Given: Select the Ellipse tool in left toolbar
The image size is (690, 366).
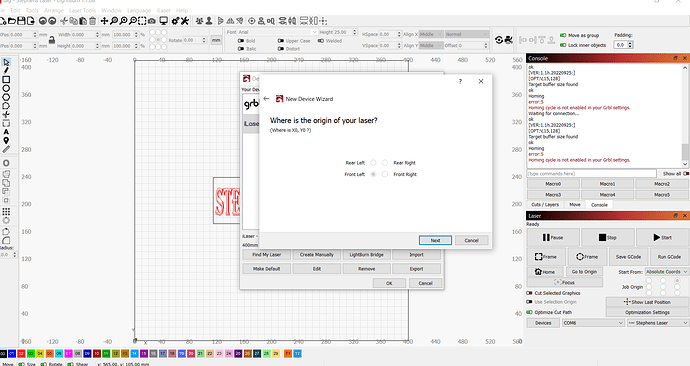Looking at the screenshot, I should pos(6,88).
